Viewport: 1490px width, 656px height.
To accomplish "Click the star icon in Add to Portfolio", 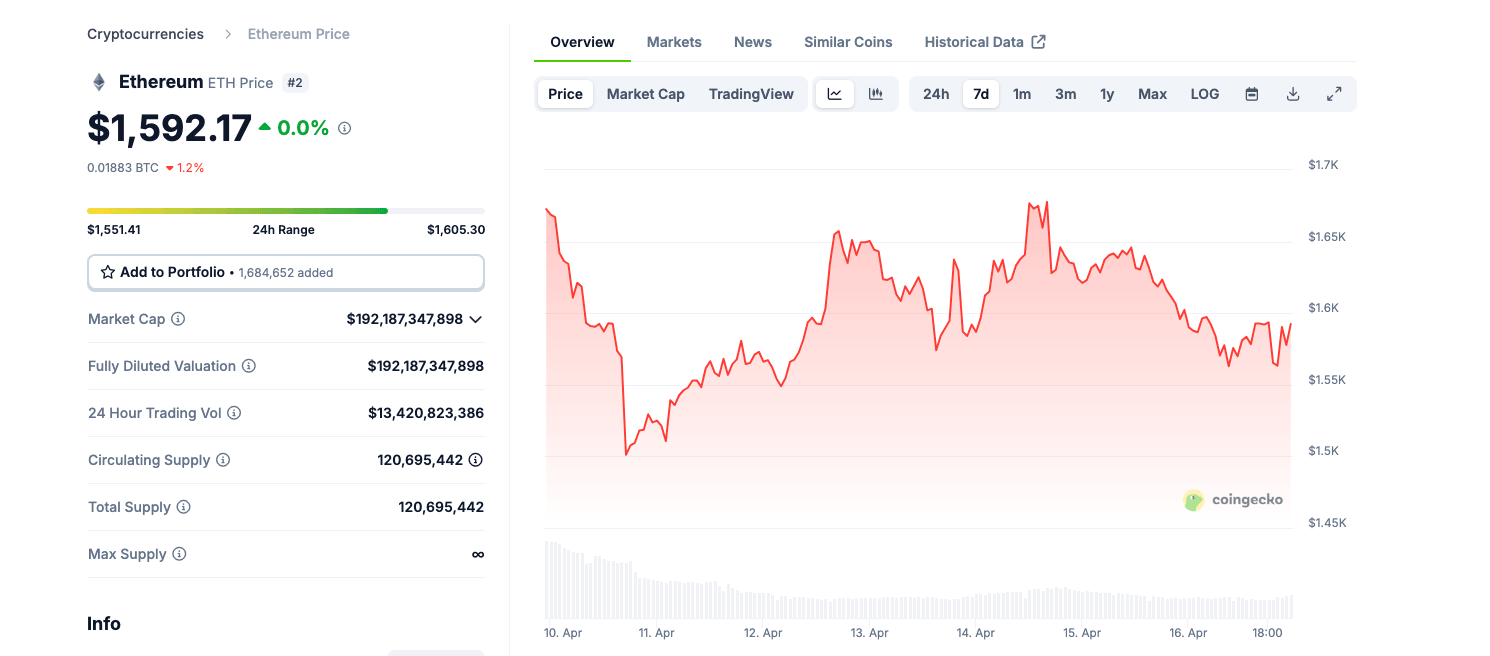I will [107, 271].
